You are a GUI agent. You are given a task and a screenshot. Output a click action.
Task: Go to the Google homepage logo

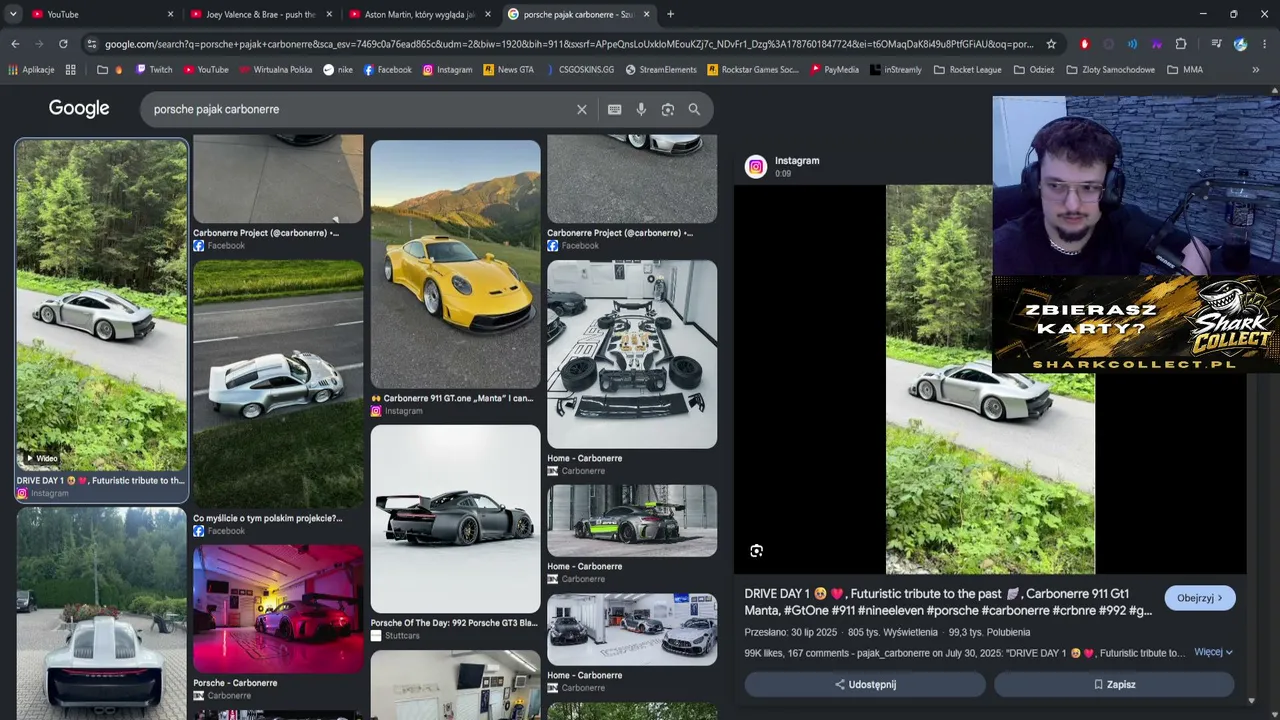79,109
